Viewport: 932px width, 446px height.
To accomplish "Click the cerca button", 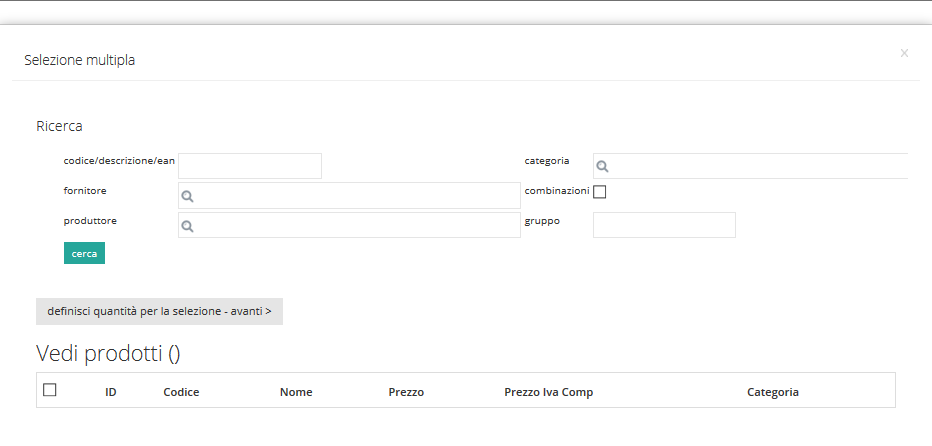I will click(x=84, y=253).
